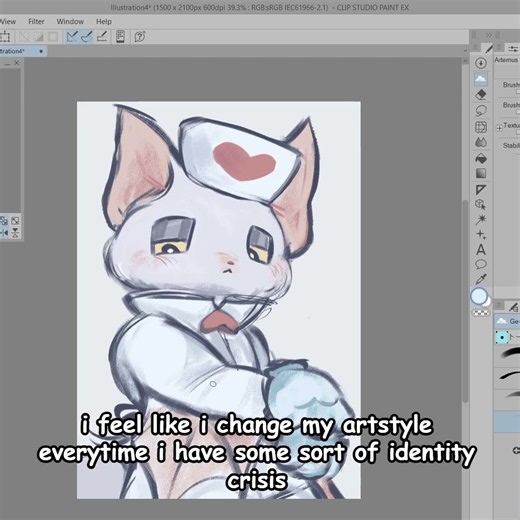Expand the double-chevron palette dock arrows
Screen dimensions: 520x520
pos(488,35)
